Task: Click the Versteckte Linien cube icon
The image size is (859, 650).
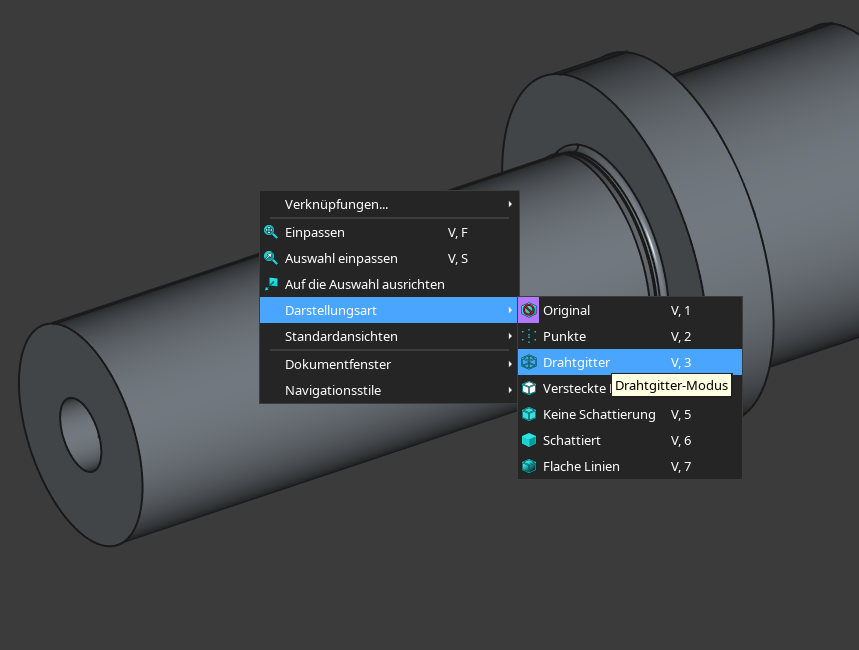Action: click(529, 388)
